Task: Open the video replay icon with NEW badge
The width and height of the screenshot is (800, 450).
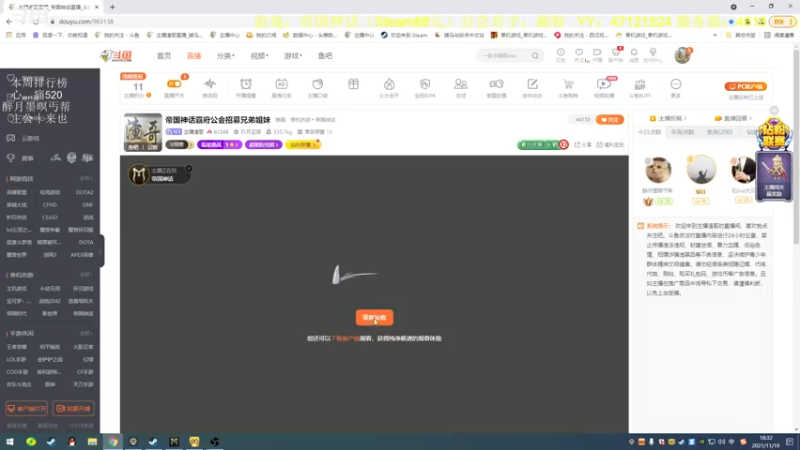Action: (604, 84)
